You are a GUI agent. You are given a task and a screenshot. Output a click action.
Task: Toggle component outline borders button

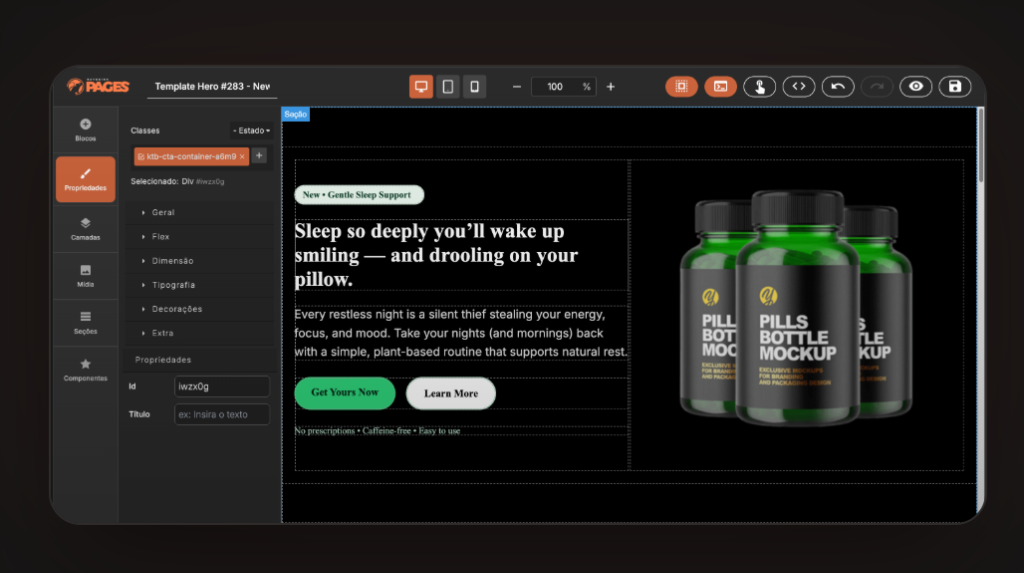click(x=681, y=87)
